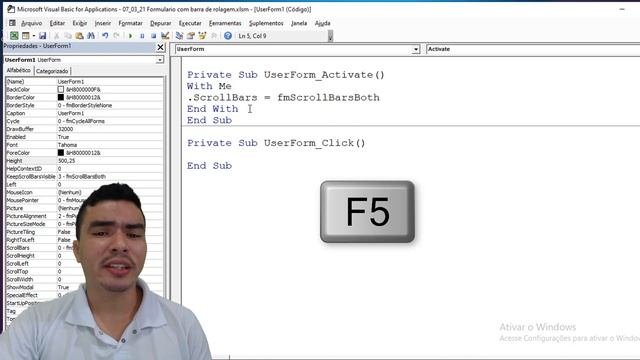Open the Arquivo menu
Image resolution: width=640 pixels, height=360 pixels.
pyautogui.click(x=31, y=23)
